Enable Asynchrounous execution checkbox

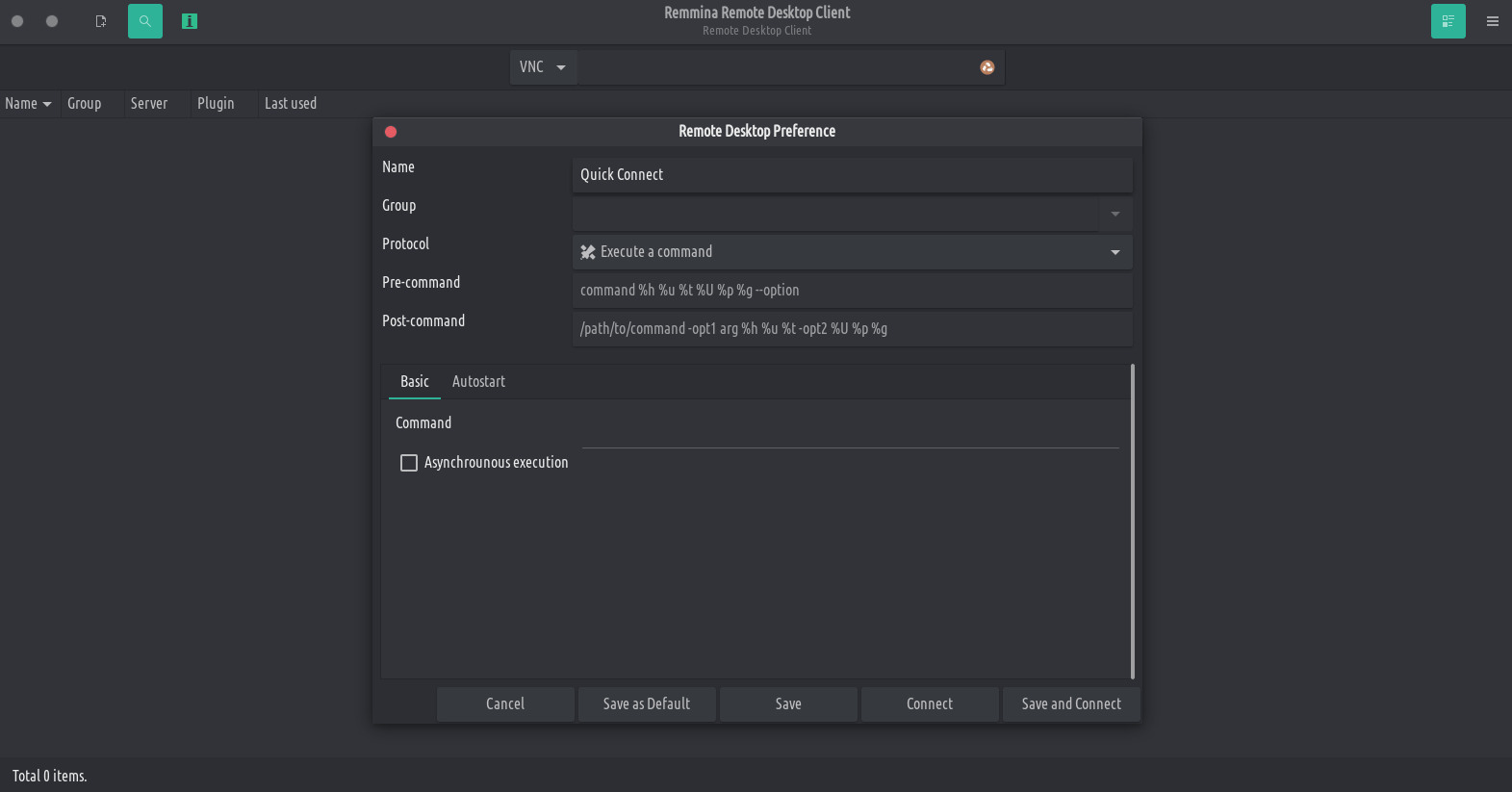[409, 463]
